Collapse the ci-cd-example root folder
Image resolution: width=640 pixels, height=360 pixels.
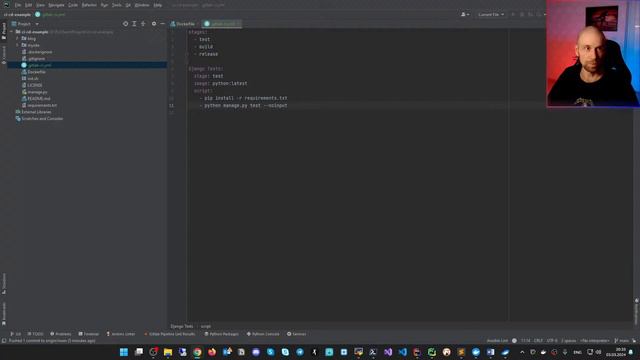pos(12,32)
